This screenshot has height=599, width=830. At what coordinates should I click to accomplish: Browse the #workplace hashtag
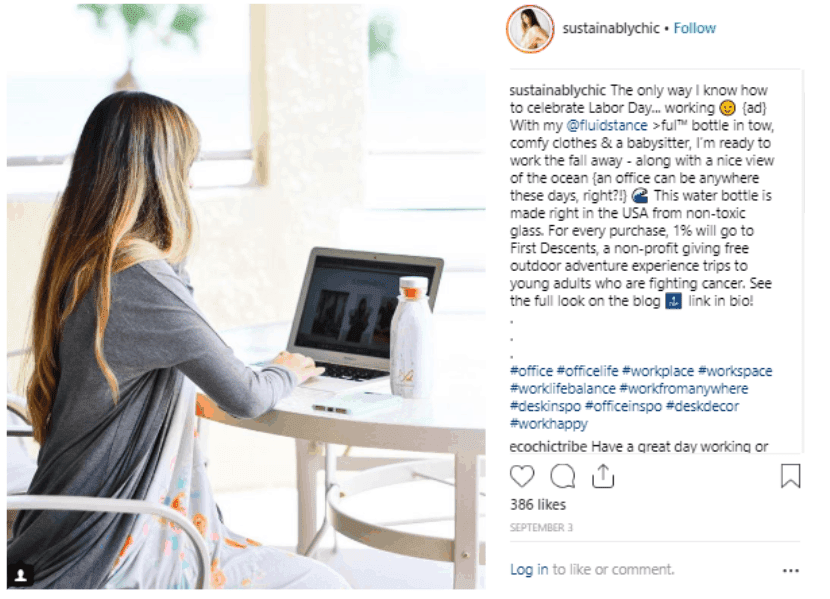pyautogui.click(x=657, y=371)
